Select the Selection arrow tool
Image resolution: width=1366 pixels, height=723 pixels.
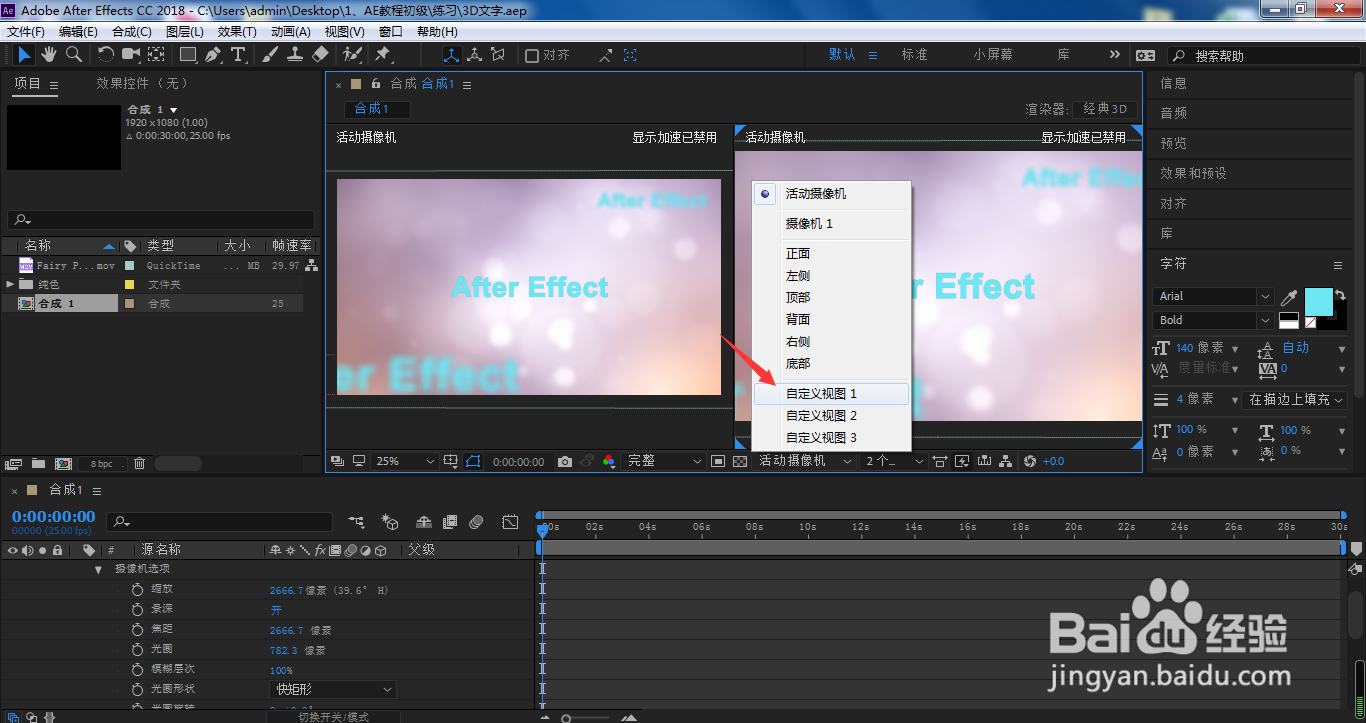[24, 54]
